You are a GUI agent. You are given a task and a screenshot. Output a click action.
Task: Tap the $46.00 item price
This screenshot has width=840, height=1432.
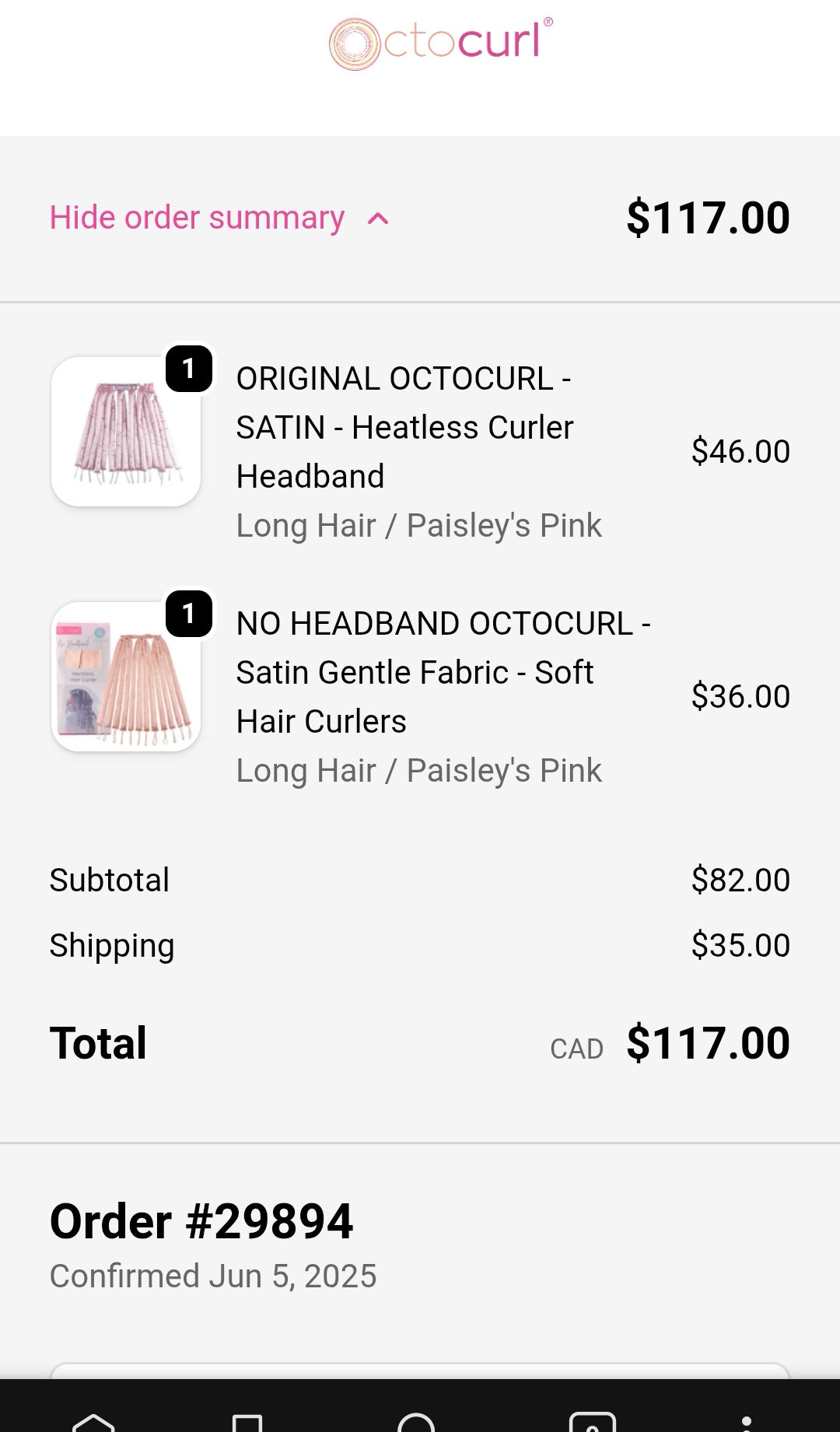click(x=740, y=451)
